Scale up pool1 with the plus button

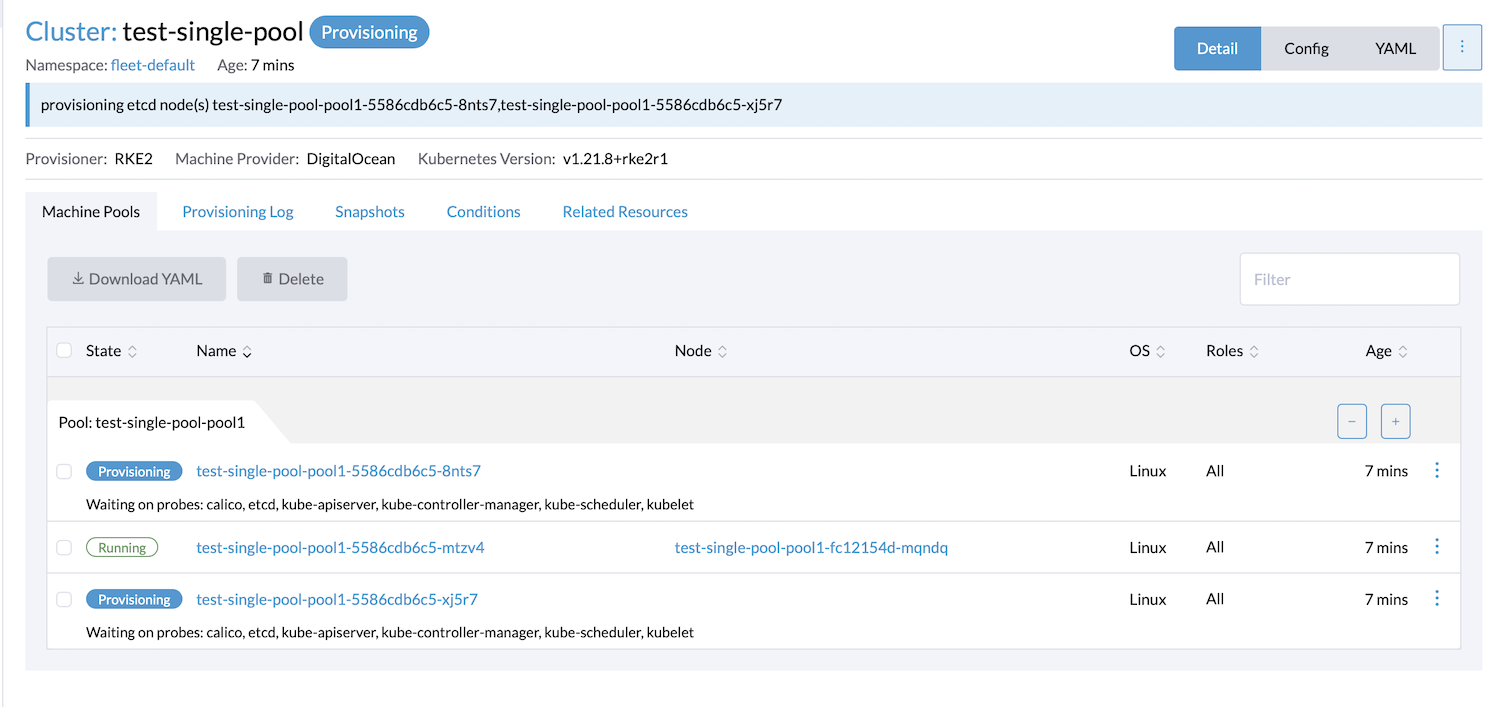point(1395,421)
